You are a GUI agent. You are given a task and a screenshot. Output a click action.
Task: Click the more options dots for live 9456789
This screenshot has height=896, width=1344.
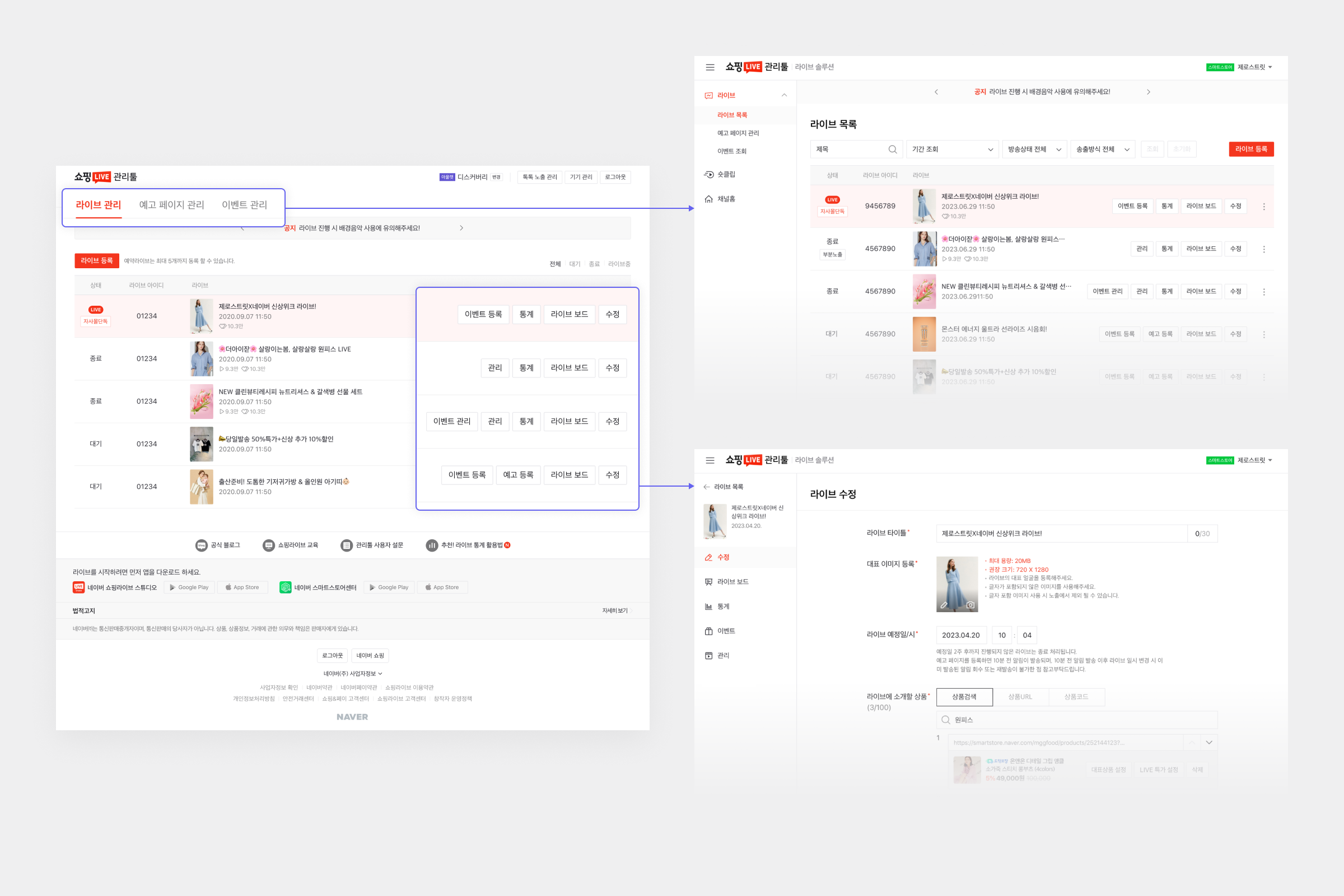[x=1263, y=207]
